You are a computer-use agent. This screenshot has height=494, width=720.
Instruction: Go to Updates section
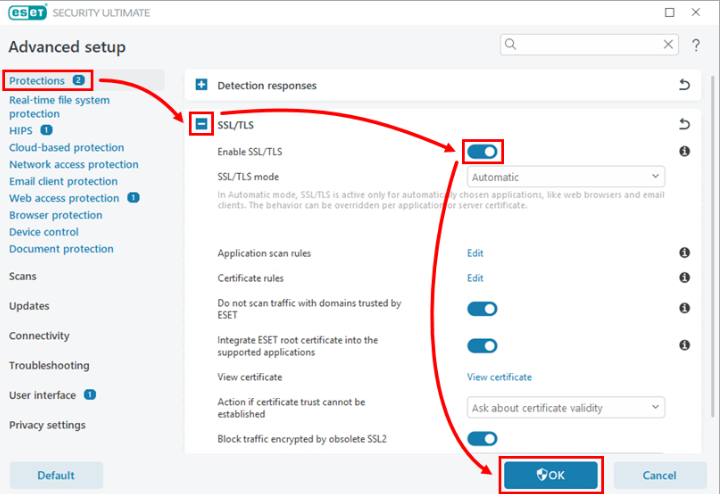click(29, 306)
